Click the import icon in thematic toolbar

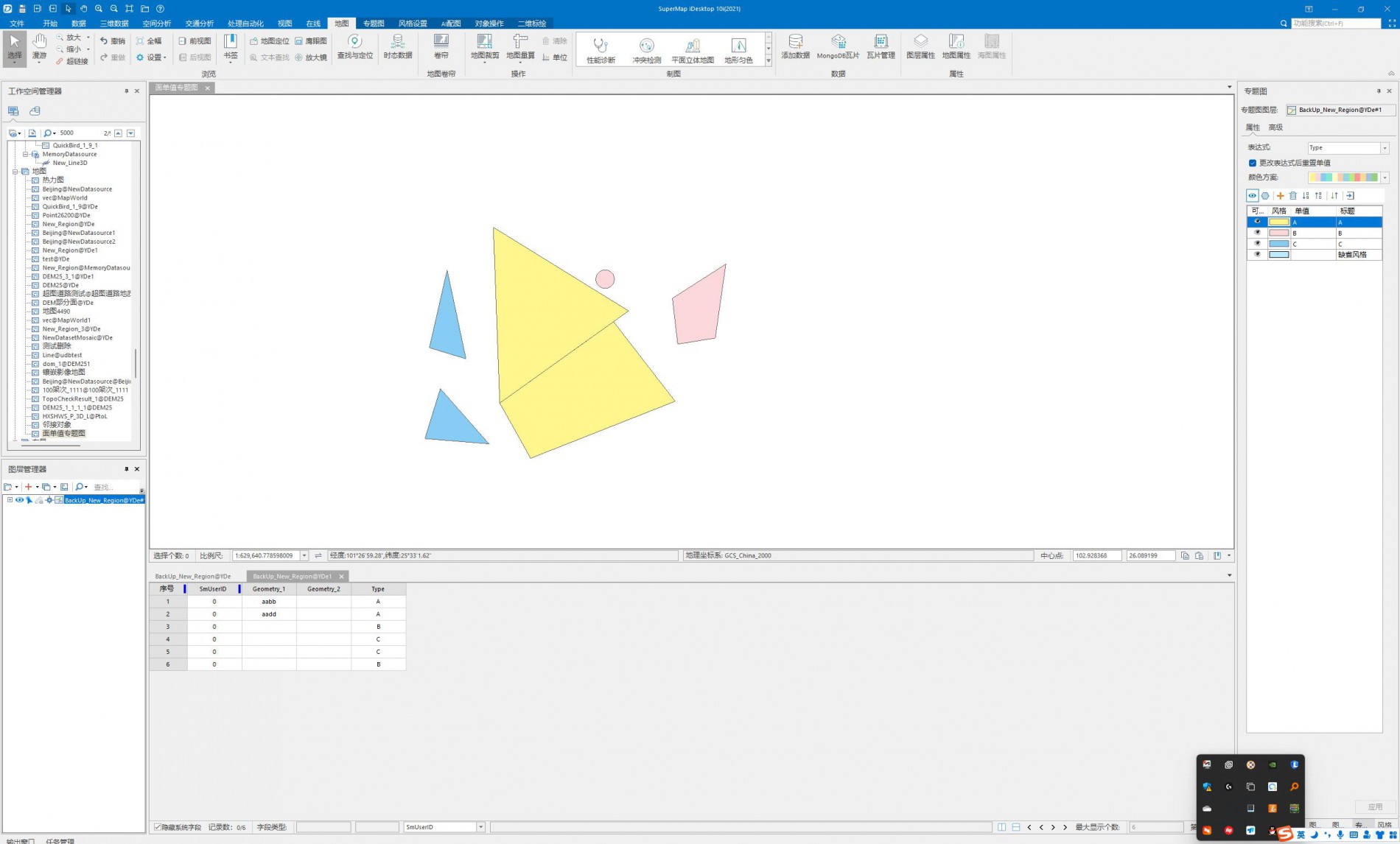point(1350,196)
